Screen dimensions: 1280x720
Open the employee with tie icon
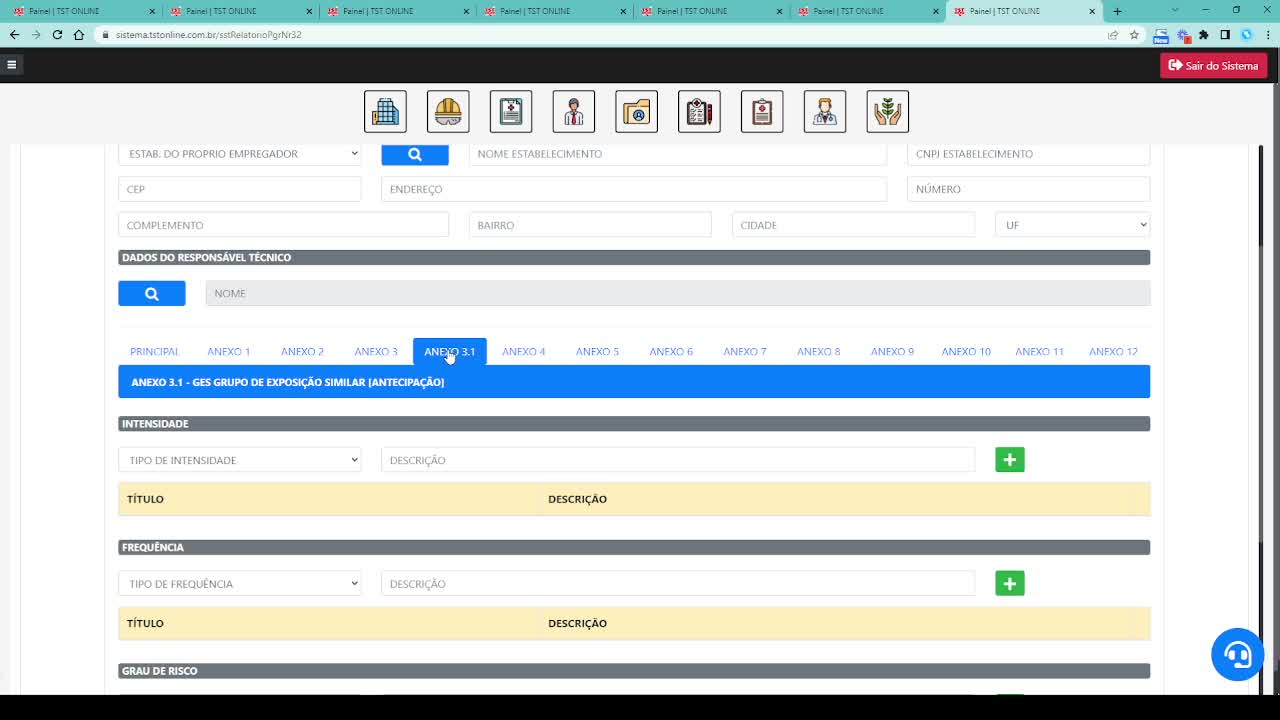point(574,112)
